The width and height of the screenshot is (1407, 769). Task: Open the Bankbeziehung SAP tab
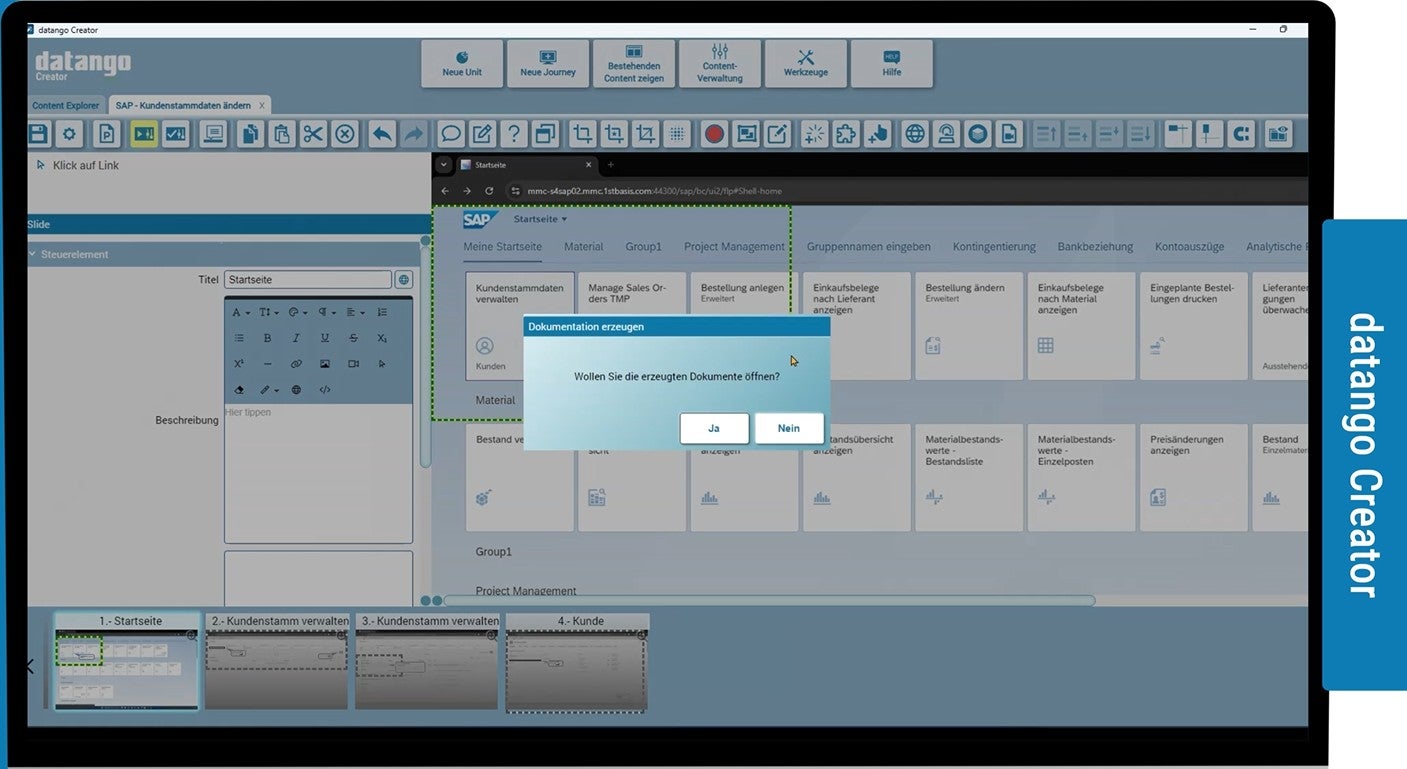pyautogui.click(x=1095, y=246)
